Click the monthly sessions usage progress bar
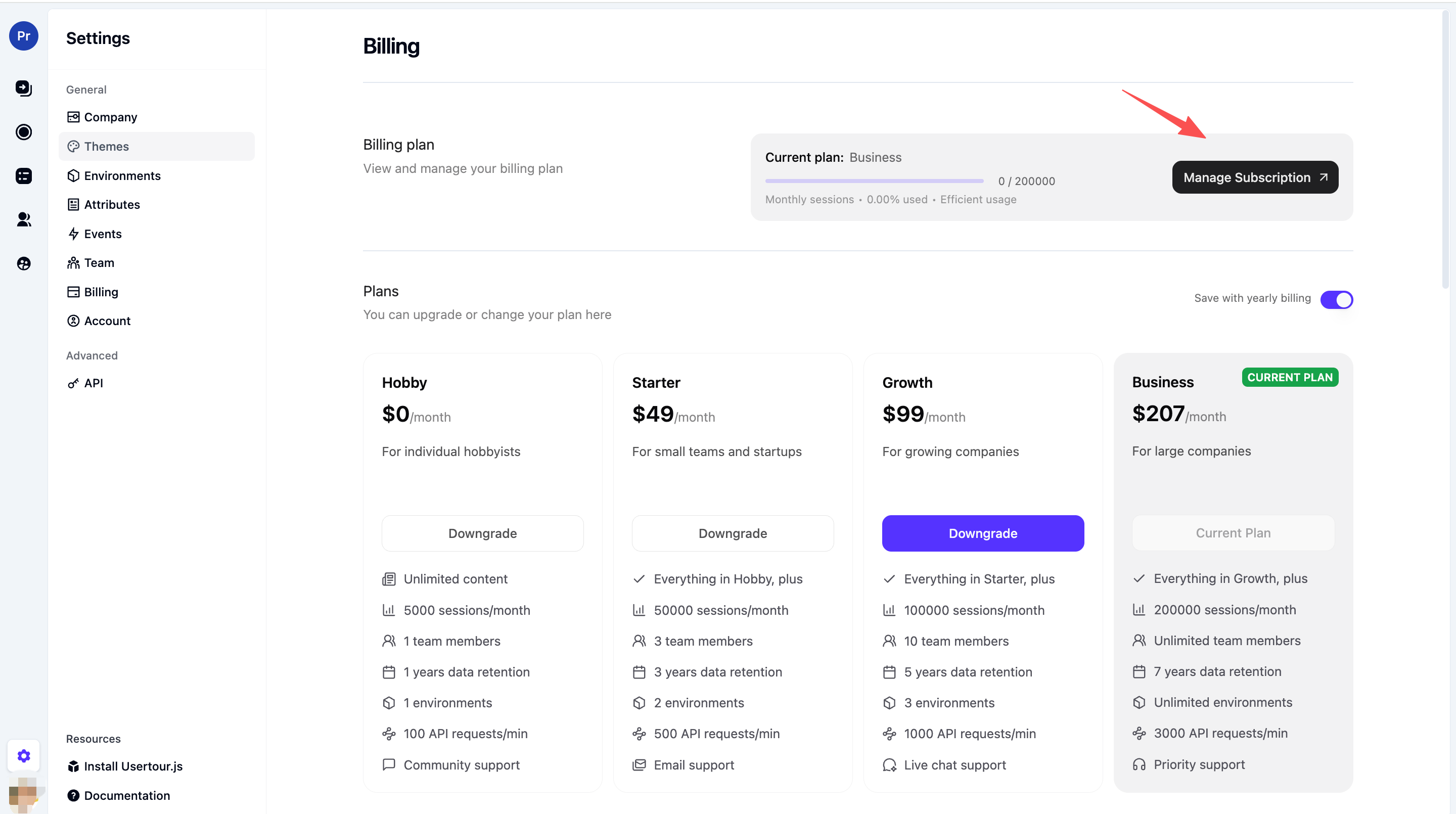Image resolution: width=1456 pixels, height=814 pixels. coord(873,181)
